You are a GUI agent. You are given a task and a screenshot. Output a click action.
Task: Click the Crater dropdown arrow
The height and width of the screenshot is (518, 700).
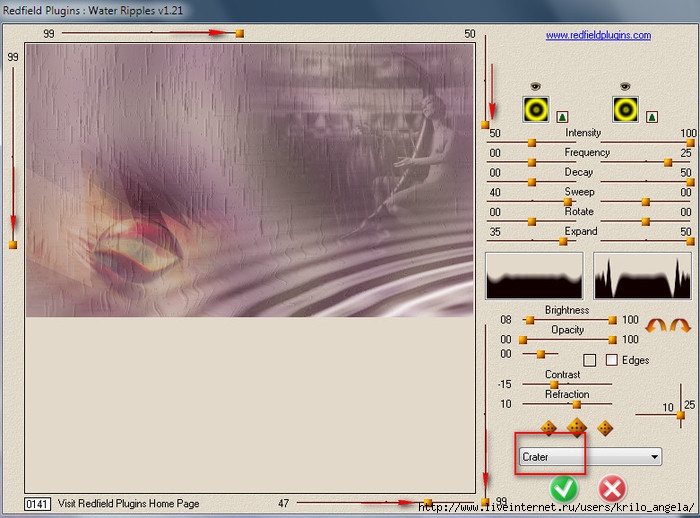pos(654,457)
